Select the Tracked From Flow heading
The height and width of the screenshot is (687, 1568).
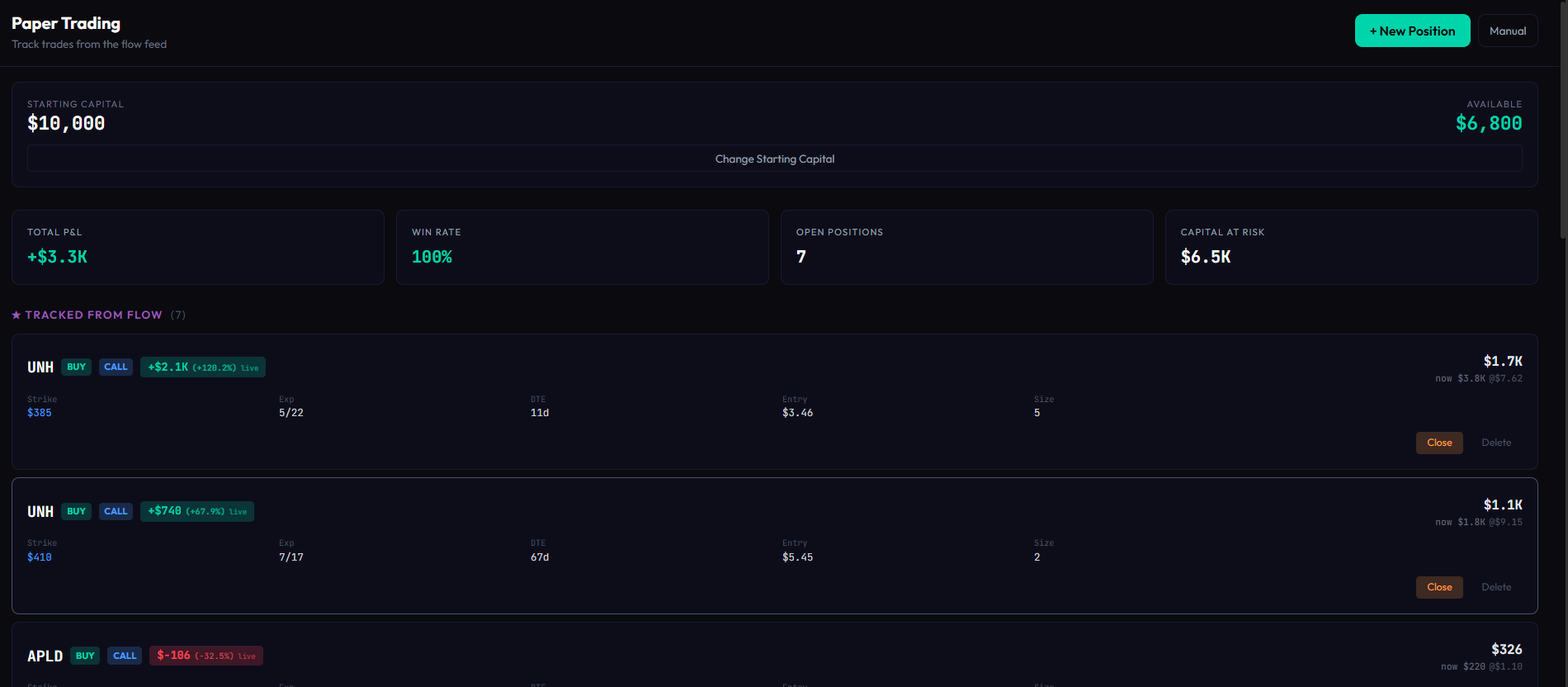(93, 315)
